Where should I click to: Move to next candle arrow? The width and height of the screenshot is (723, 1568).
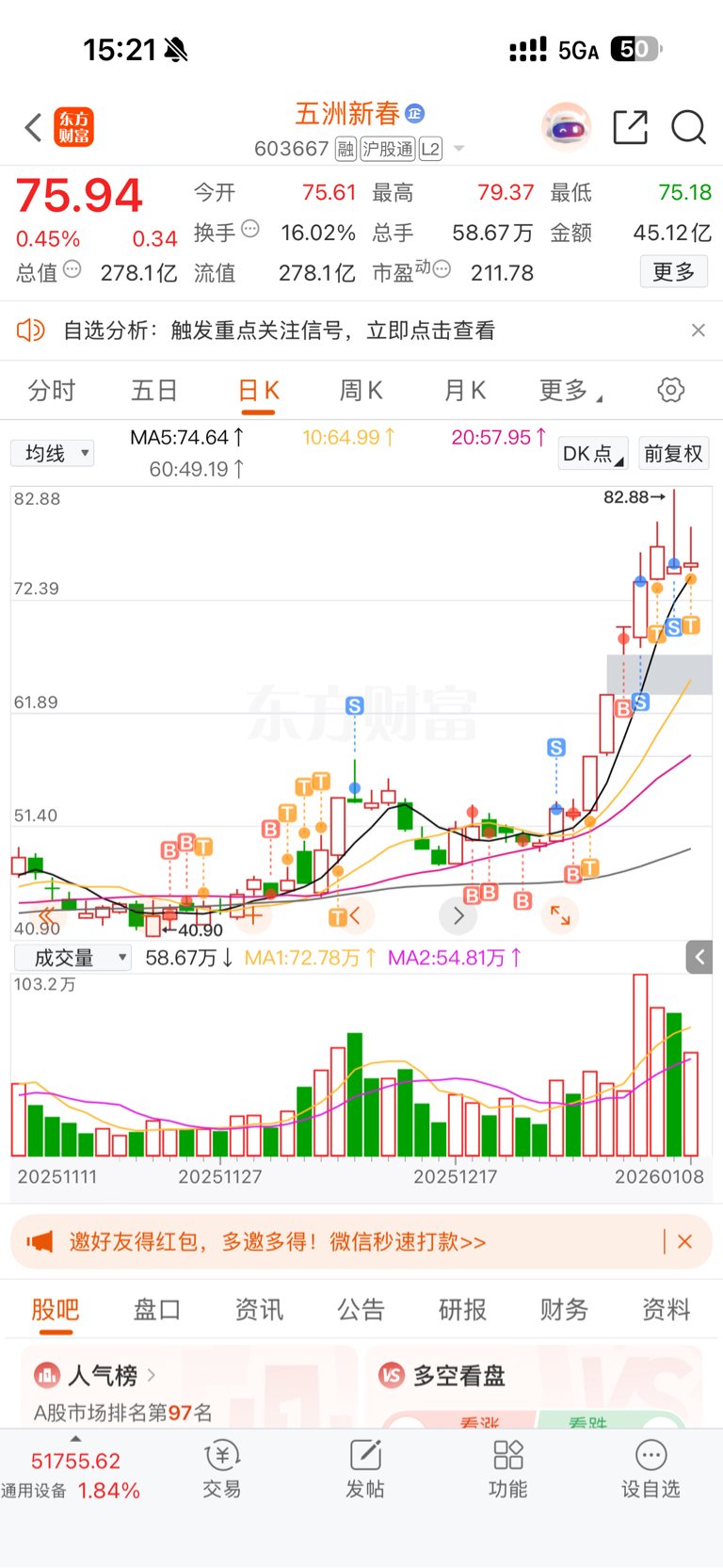458,915
